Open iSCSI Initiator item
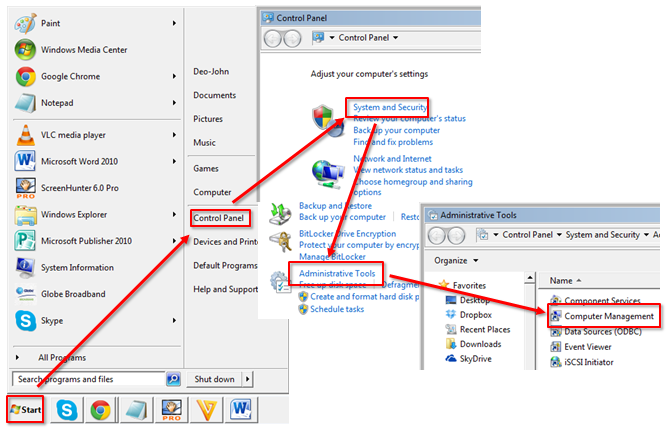Screen dimensions: 669x428 click(x=588, y=362)
